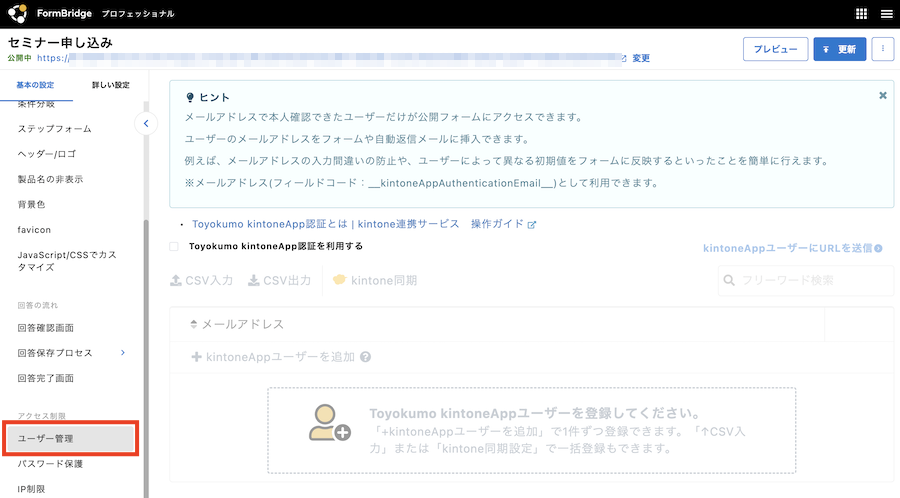Click the 変更 URL edit icon
The width and height of the screenshot is (900, 498).
tap(636, 59)
